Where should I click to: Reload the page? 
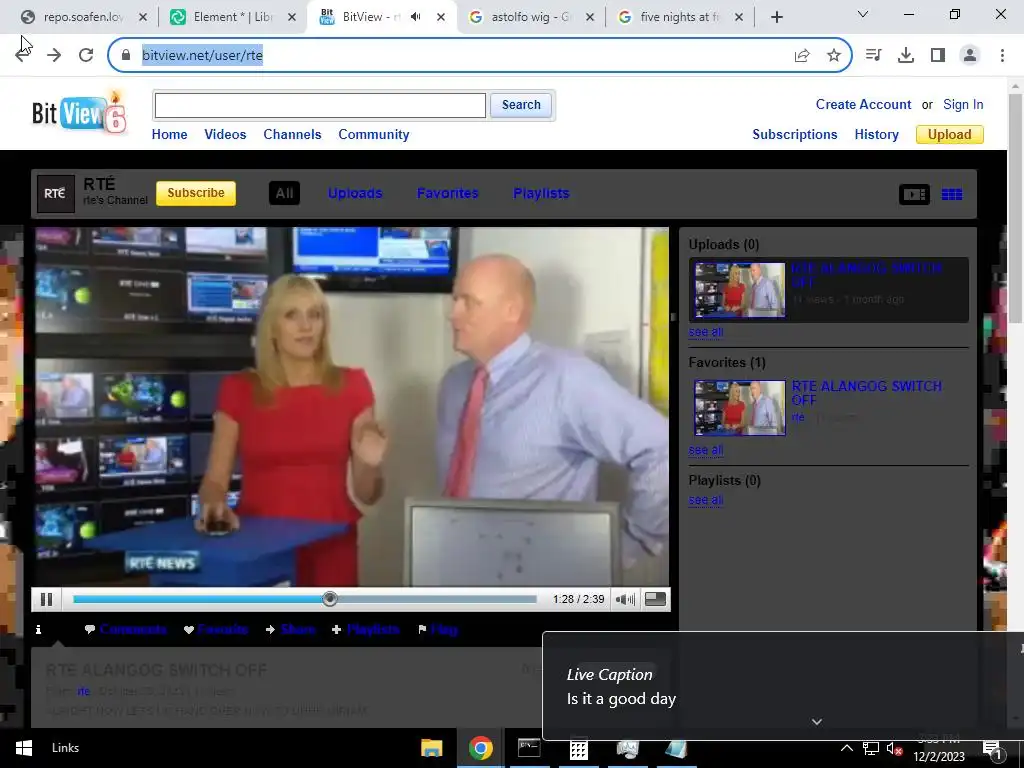click(86, 55)
